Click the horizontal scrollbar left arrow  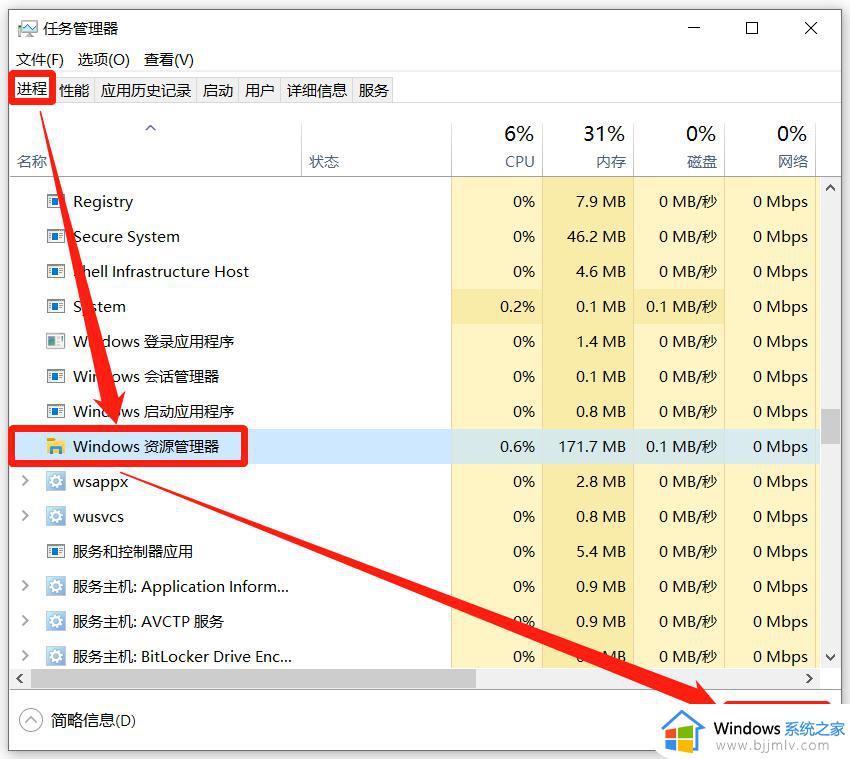coord(20,678)
